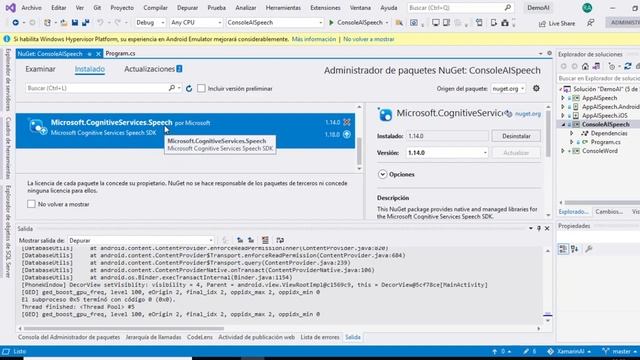Switch to the Examinar tab
Screen dimensions: 640x360
coord(40,69)
